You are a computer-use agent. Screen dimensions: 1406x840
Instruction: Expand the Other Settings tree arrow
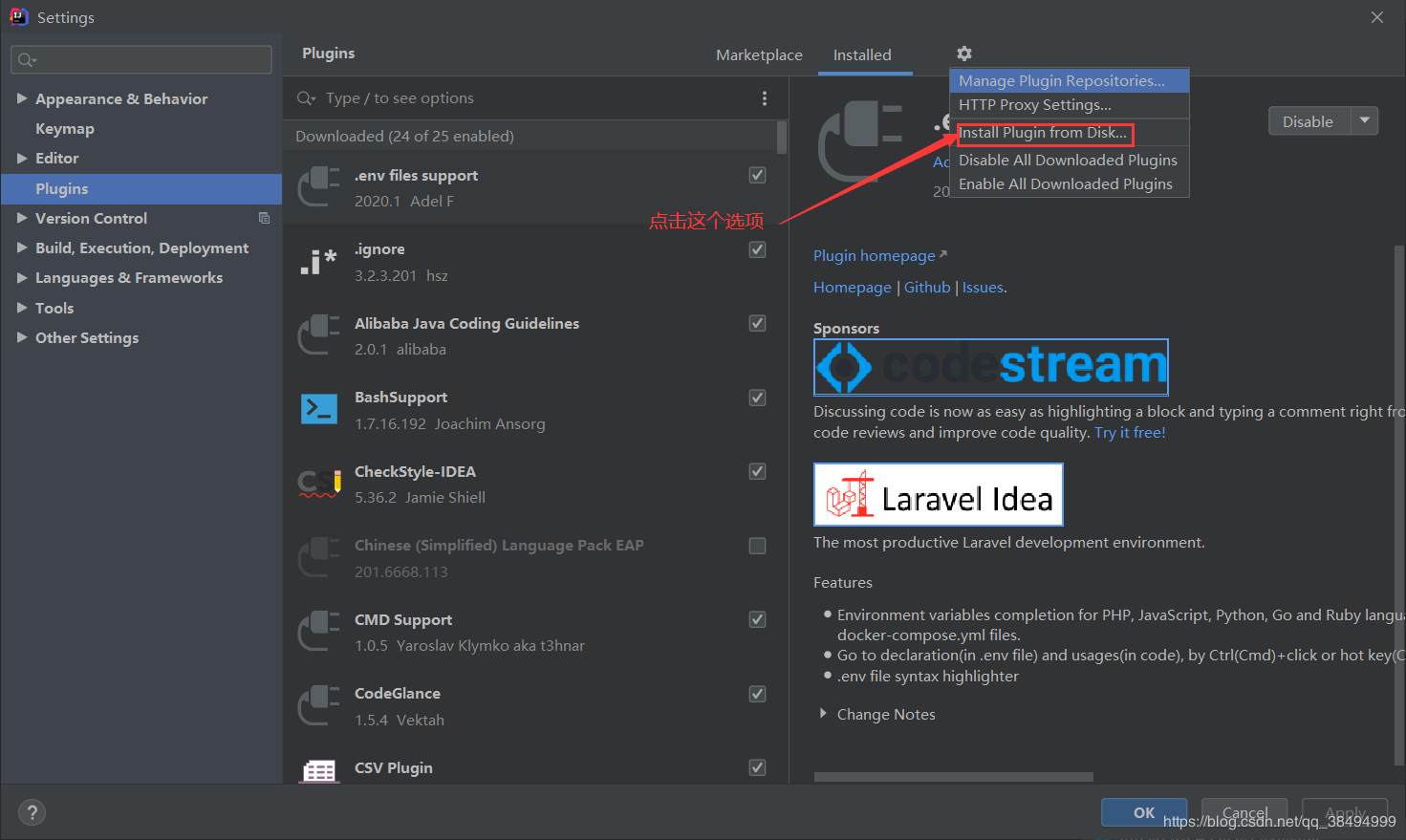22,337
